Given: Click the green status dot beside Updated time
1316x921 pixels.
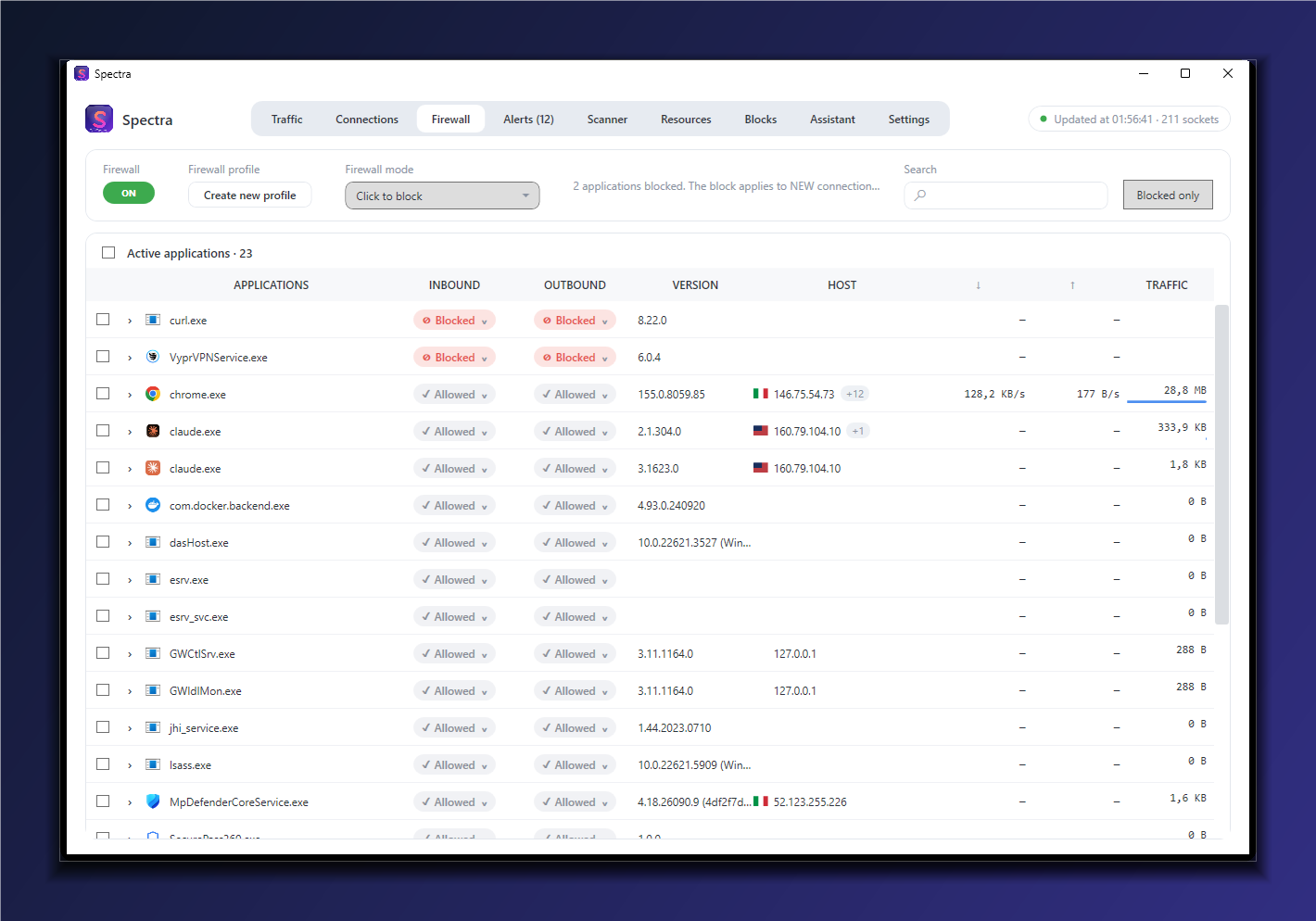Looking at the screenshot, I should [x=1044, y=120].
